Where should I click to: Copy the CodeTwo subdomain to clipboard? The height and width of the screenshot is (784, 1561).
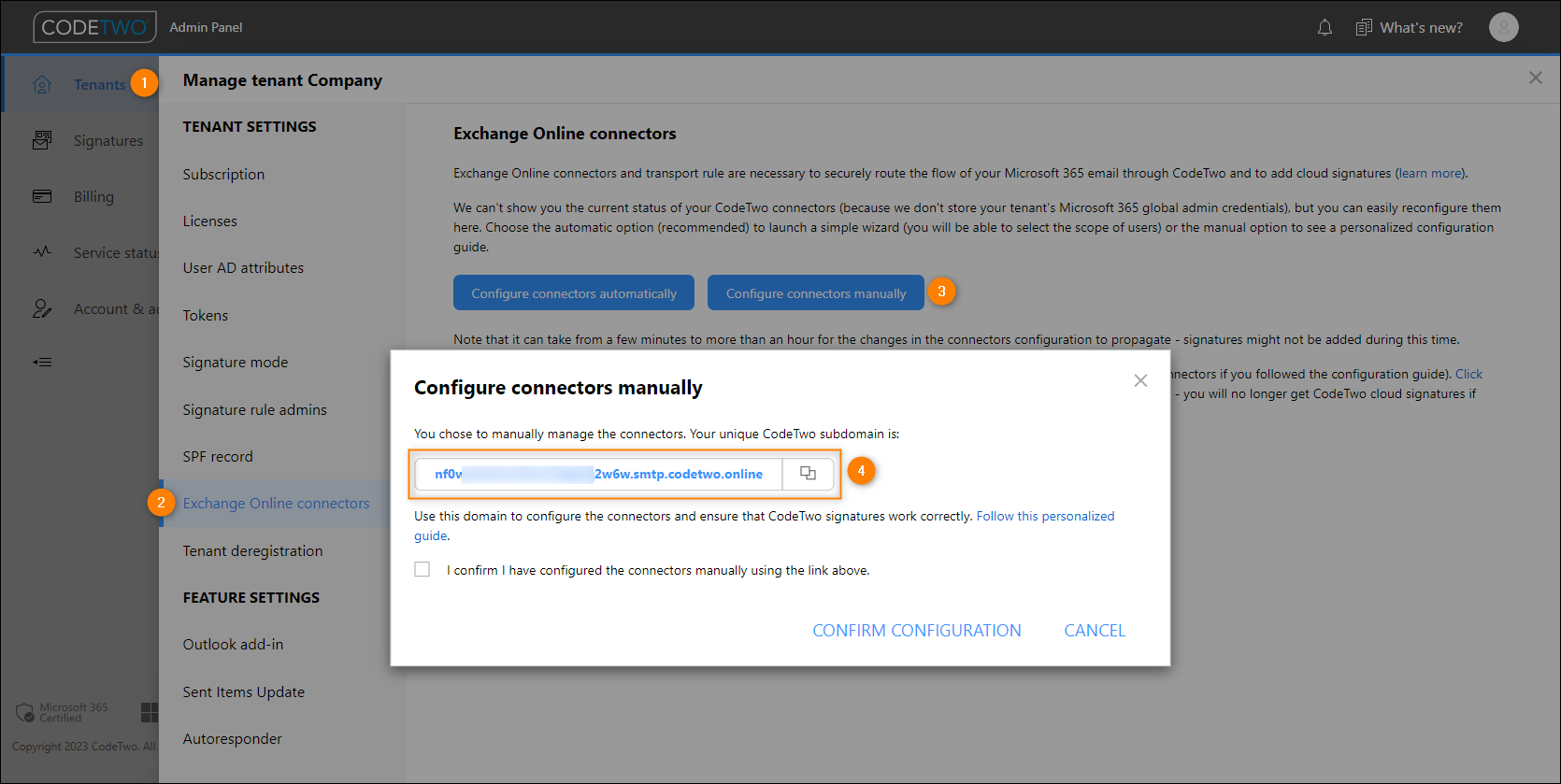(x=808, y=474)
